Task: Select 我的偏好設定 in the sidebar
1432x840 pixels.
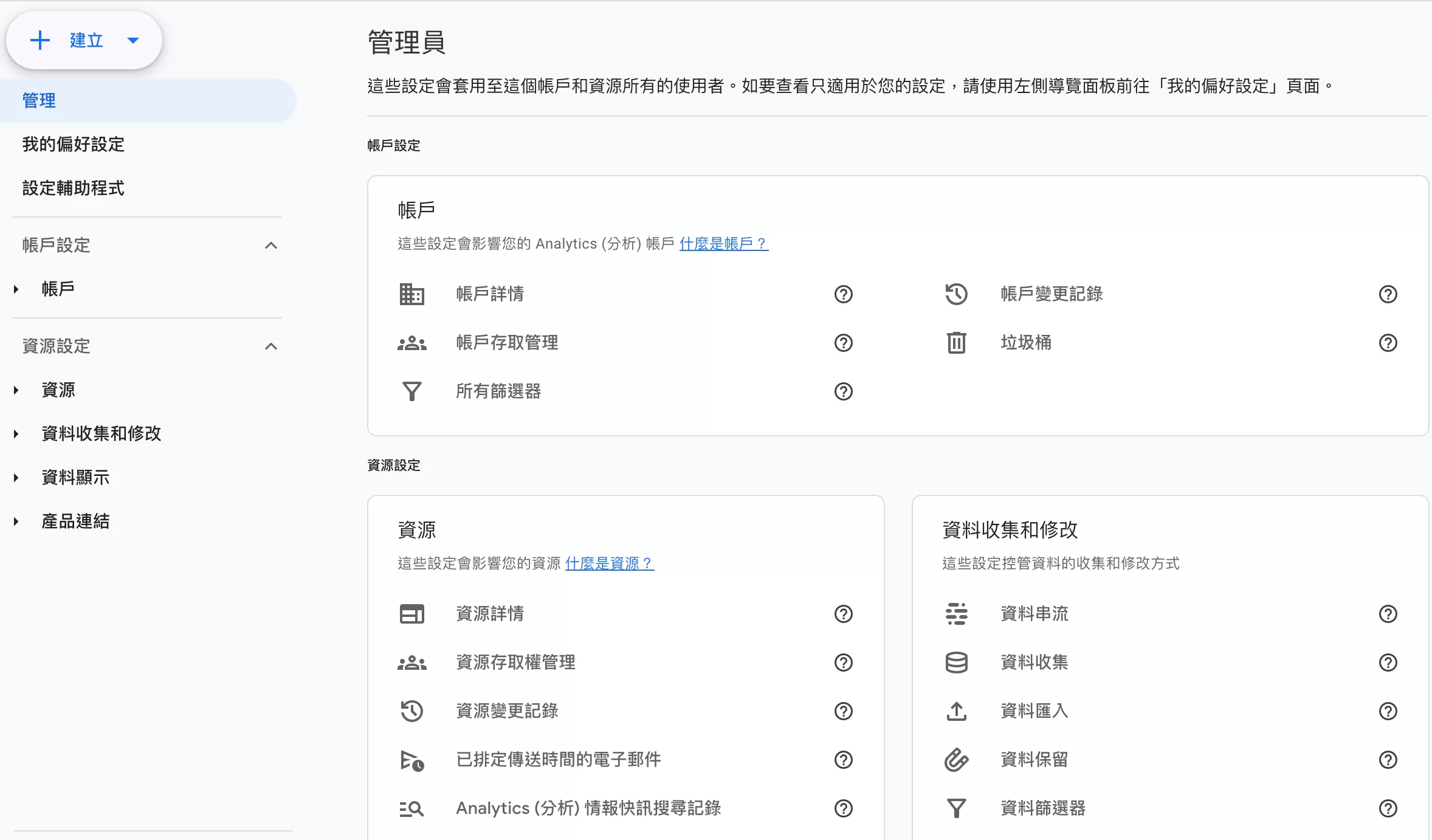Action: 74,145
